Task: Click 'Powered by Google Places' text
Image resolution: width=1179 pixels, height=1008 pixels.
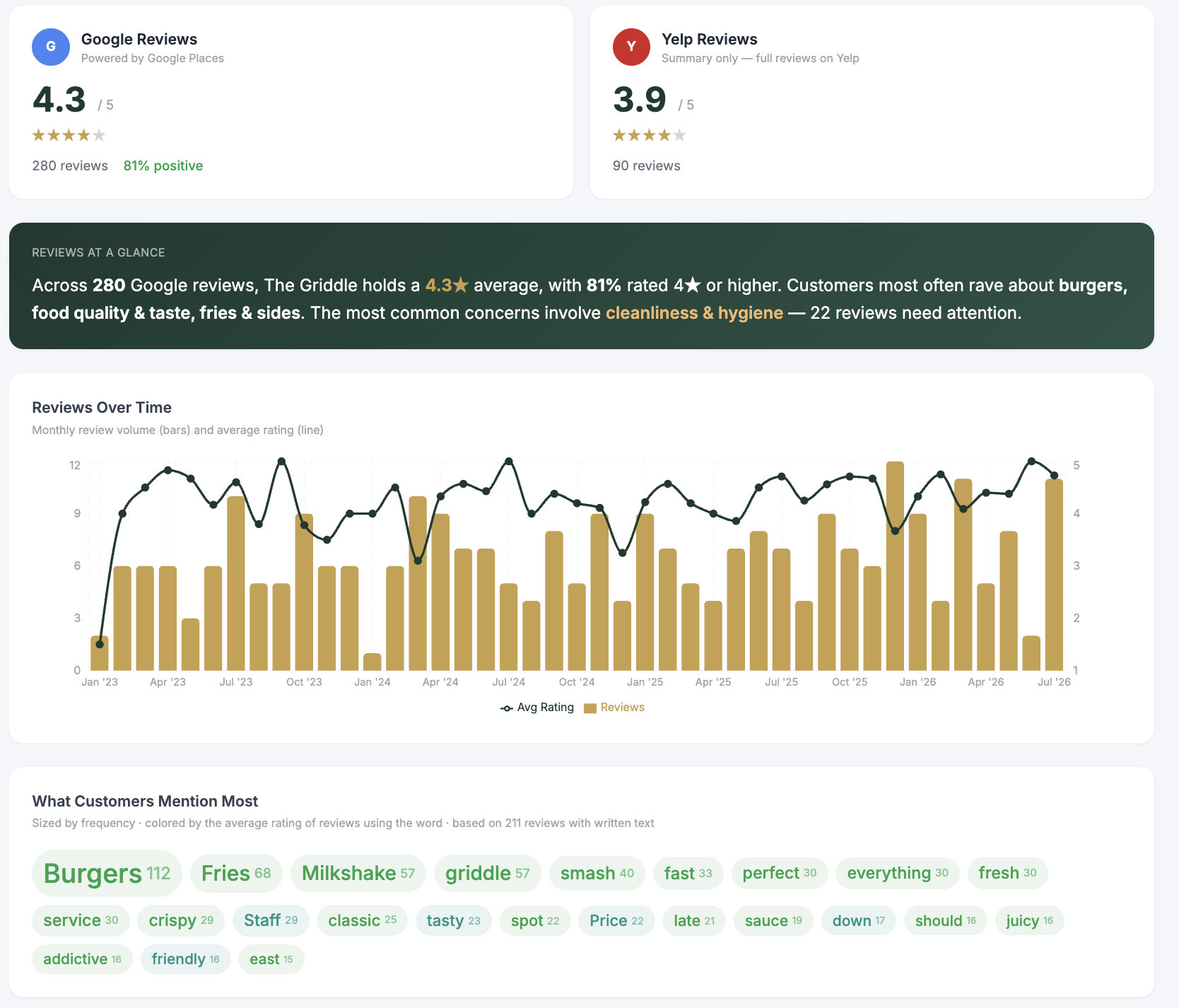Action: (153, 59)
